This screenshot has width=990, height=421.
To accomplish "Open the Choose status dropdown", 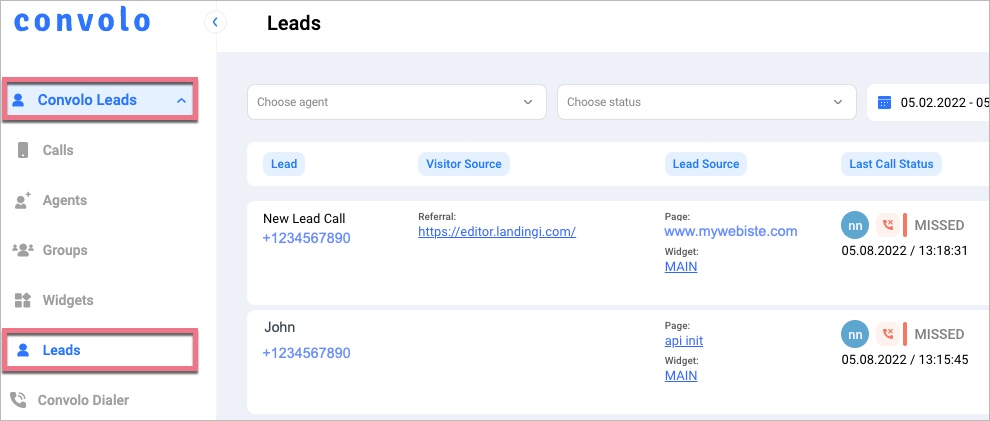I will click(706, 102).
